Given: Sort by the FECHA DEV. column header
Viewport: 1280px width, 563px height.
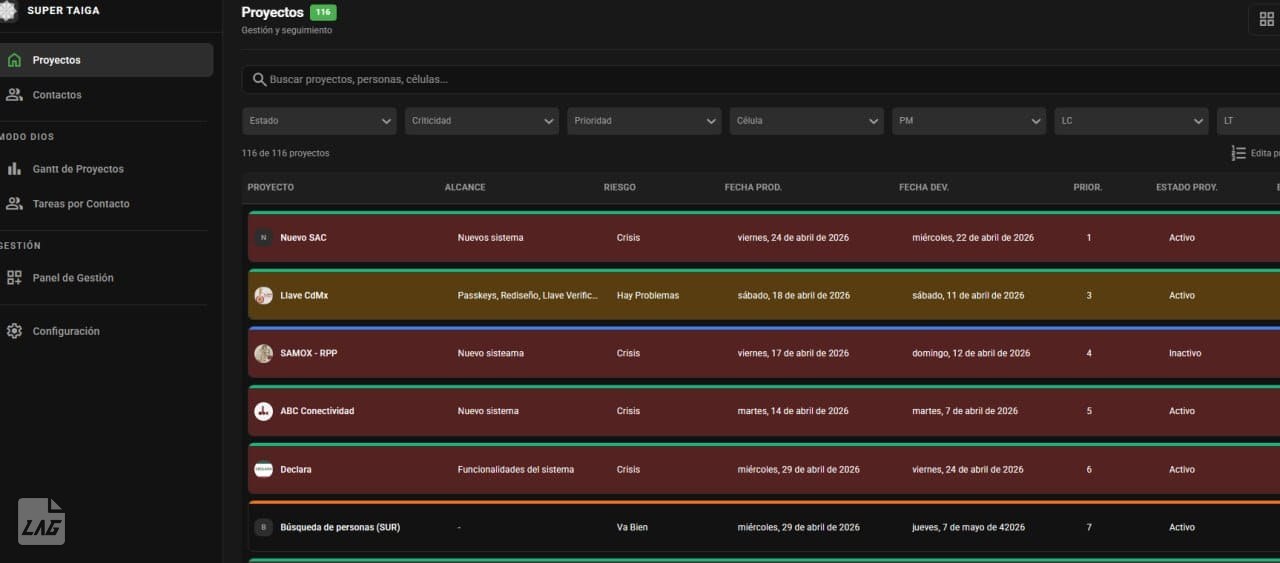Looking at the screenshot, I should pos(924,187).
